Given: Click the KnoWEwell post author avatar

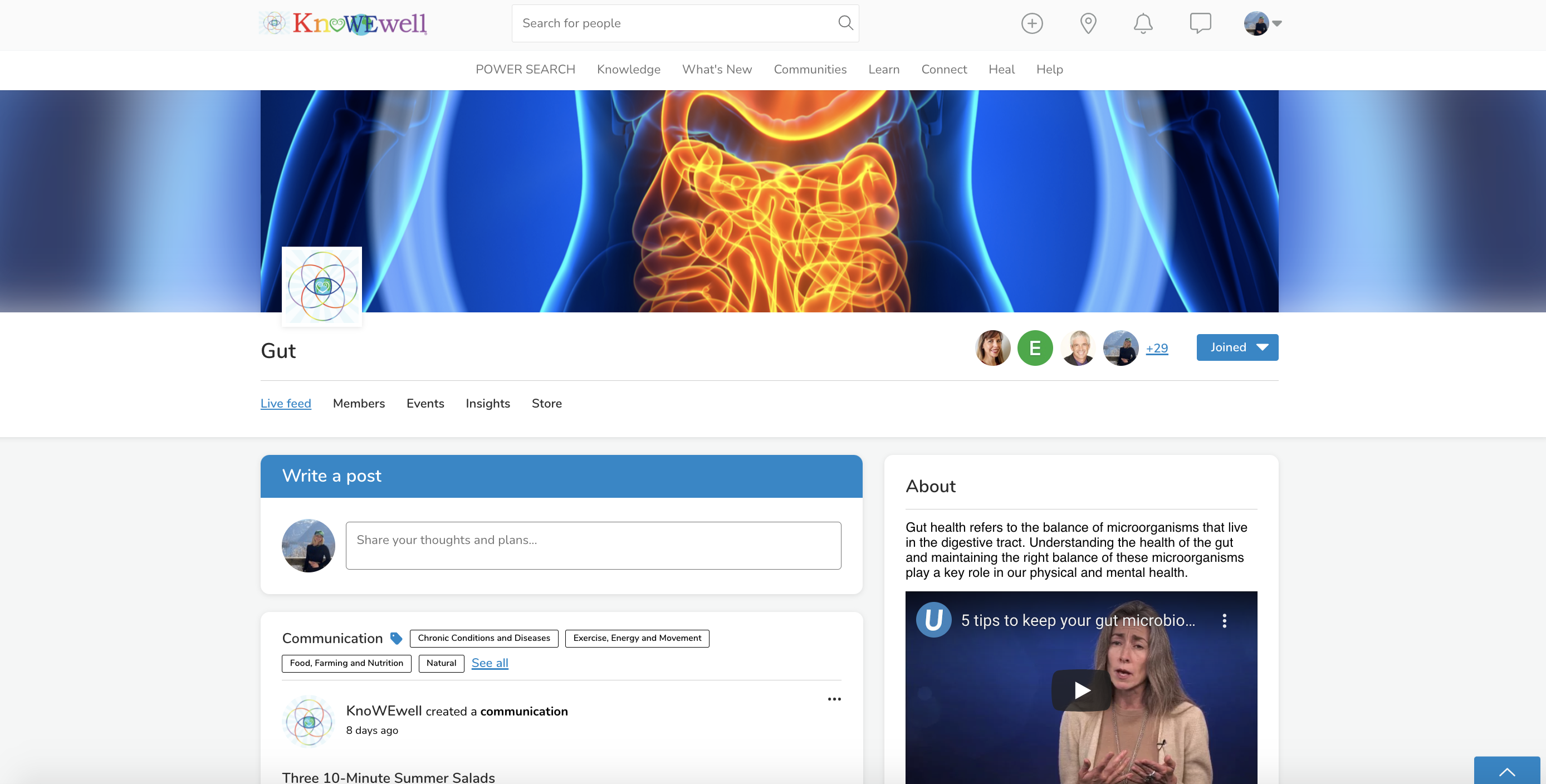Looking at the screenshot, I should click(x=309, y=721).
